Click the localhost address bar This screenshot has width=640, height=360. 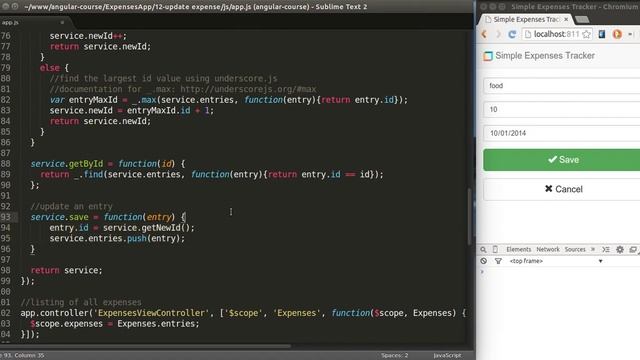point(557,34)
